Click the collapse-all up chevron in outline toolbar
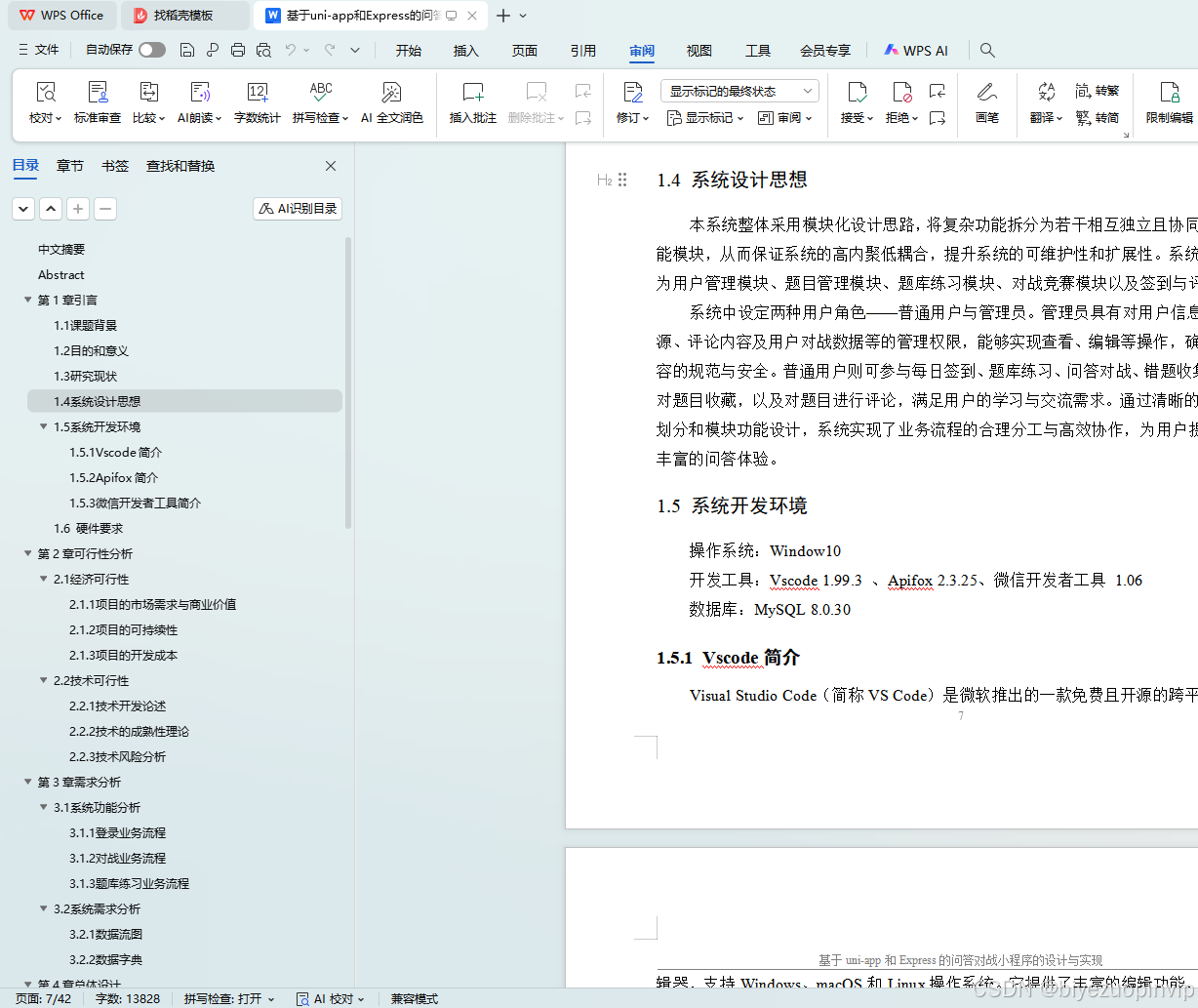 tap(51, 208)
